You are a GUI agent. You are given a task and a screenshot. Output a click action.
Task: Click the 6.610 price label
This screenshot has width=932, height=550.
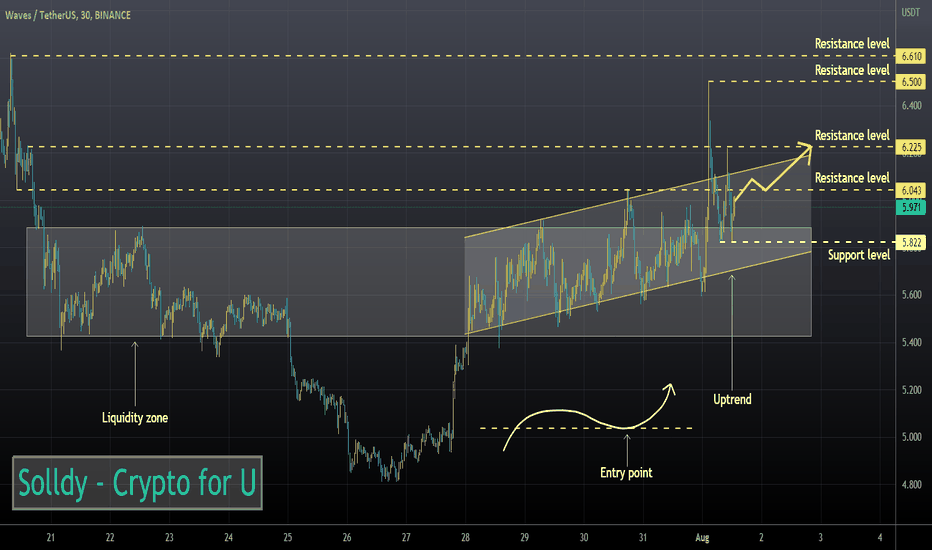coord(911,56)
